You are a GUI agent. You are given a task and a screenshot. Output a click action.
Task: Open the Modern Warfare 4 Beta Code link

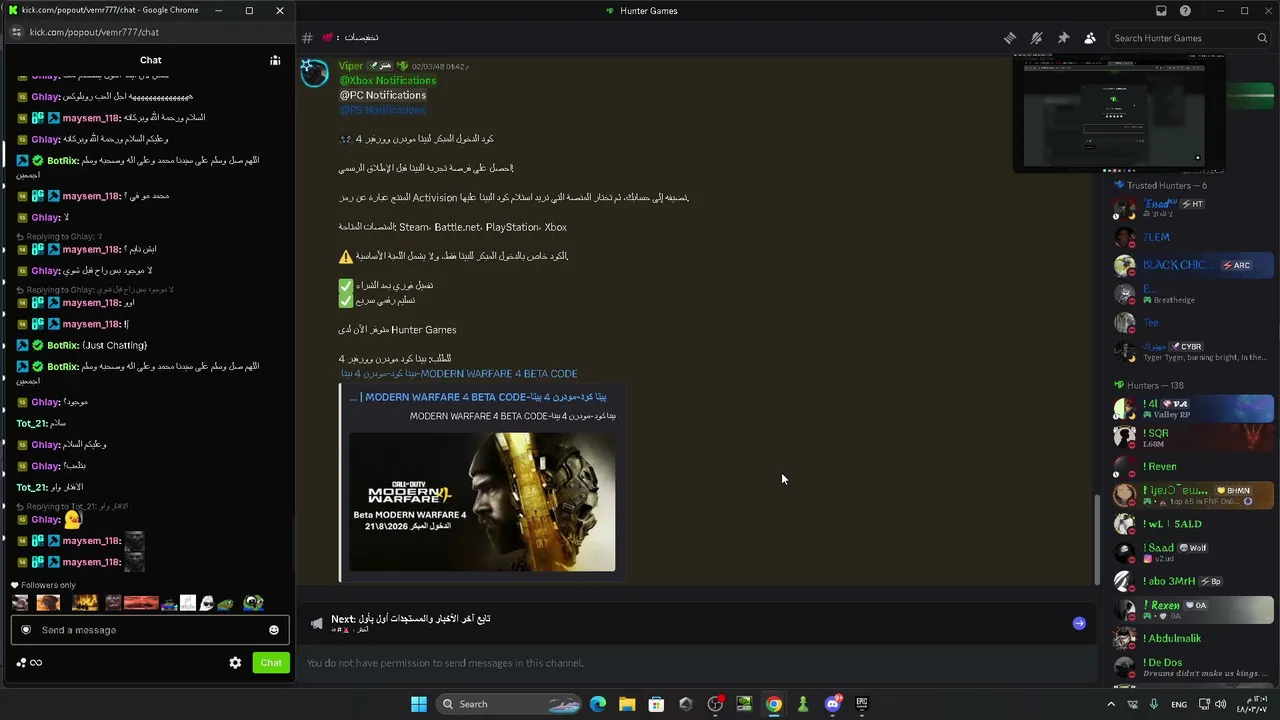pos(459,374)
